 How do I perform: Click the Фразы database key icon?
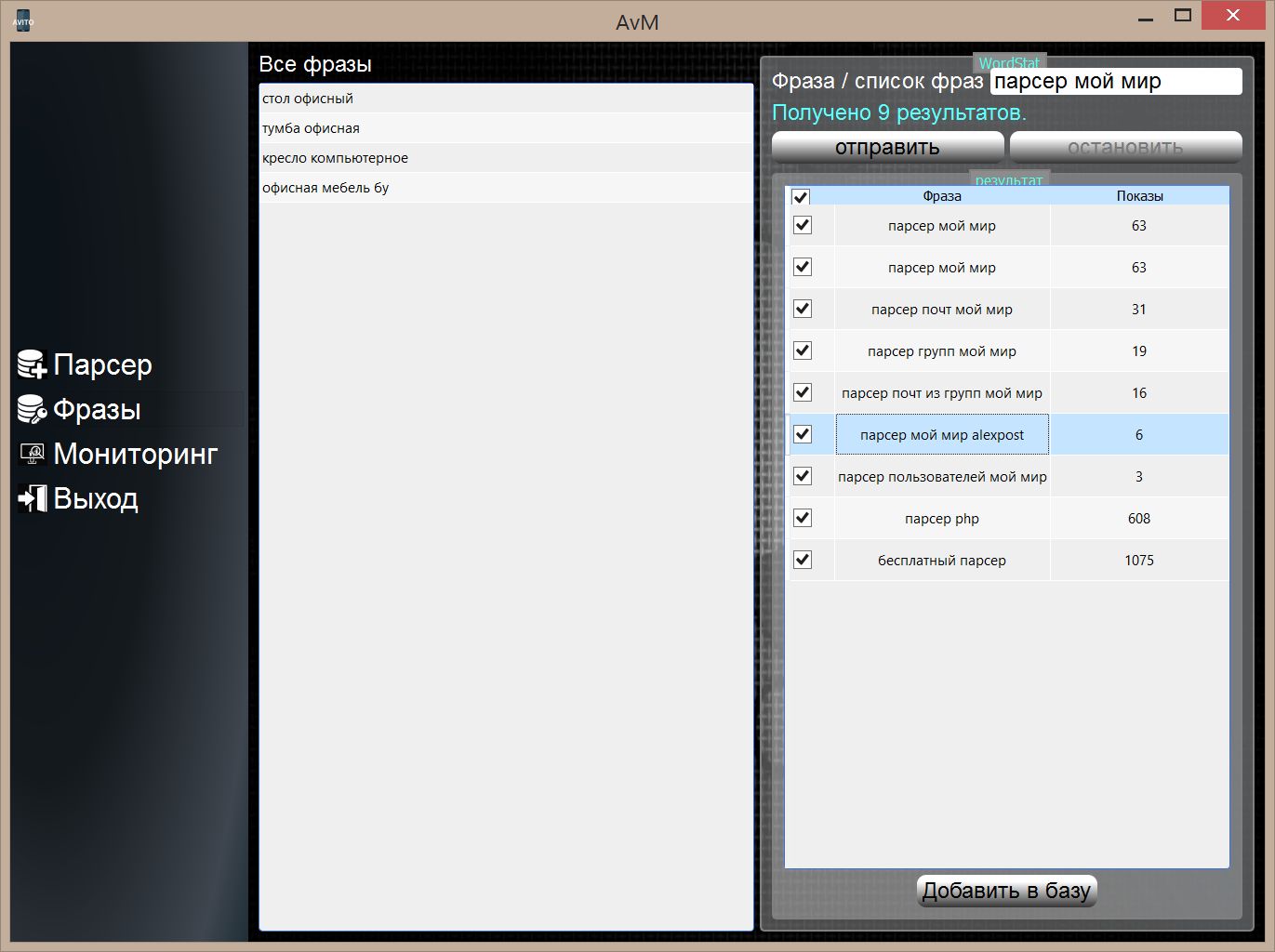tap(32, 409)
